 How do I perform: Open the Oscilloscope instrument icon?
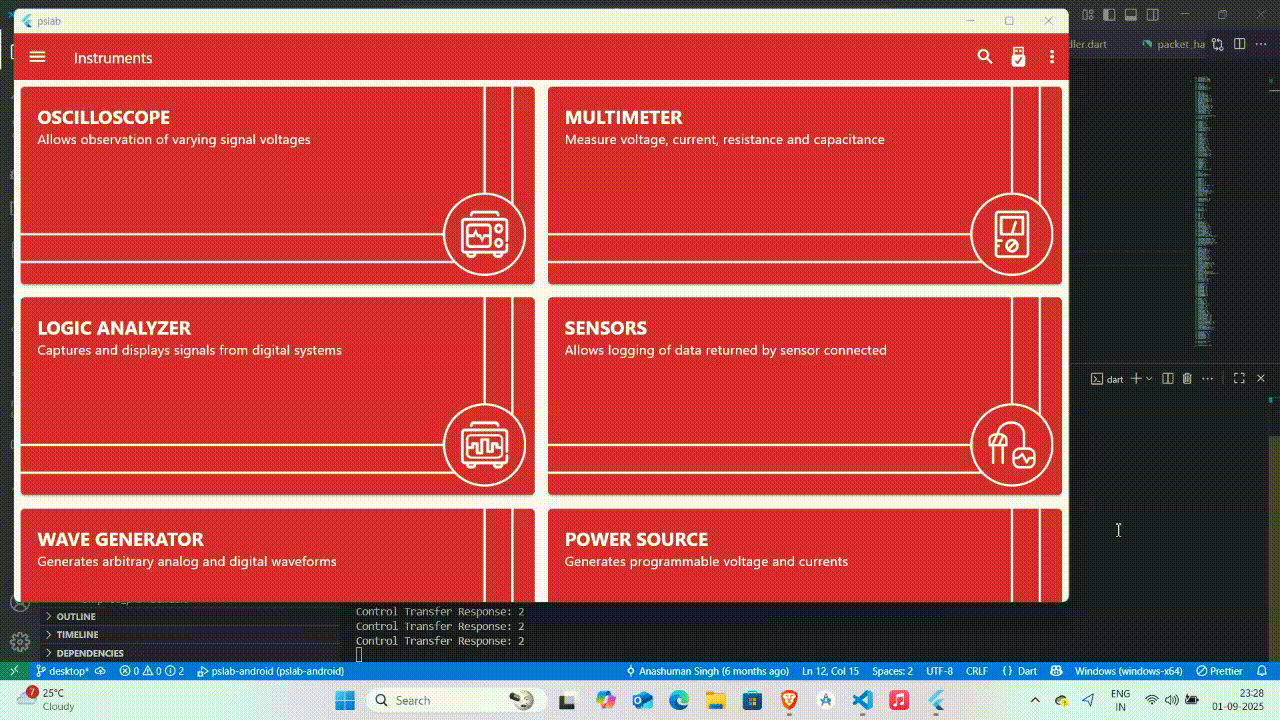(484, 235)
